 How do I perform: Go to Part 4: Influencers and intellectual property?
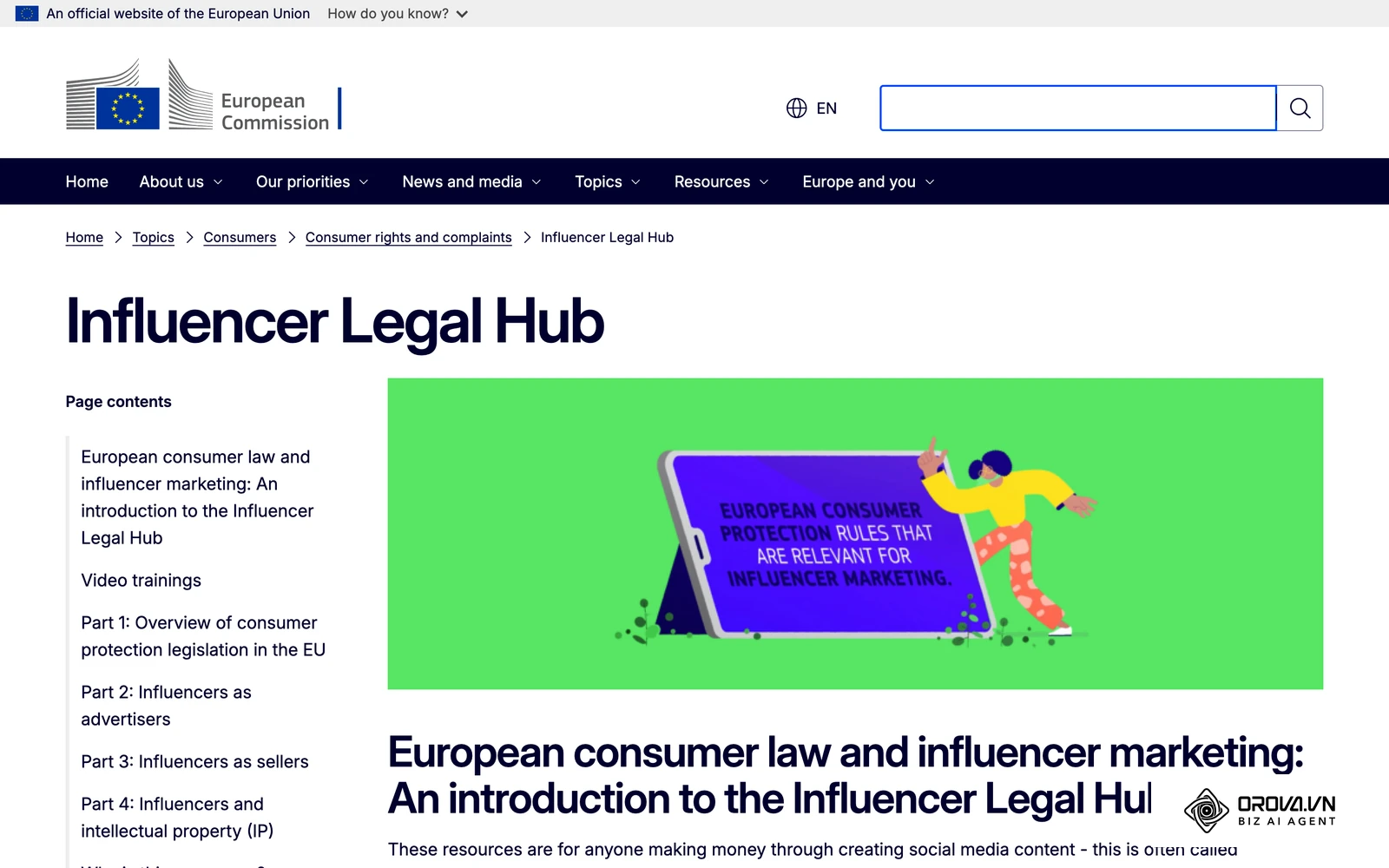click(x=177, y=818)
